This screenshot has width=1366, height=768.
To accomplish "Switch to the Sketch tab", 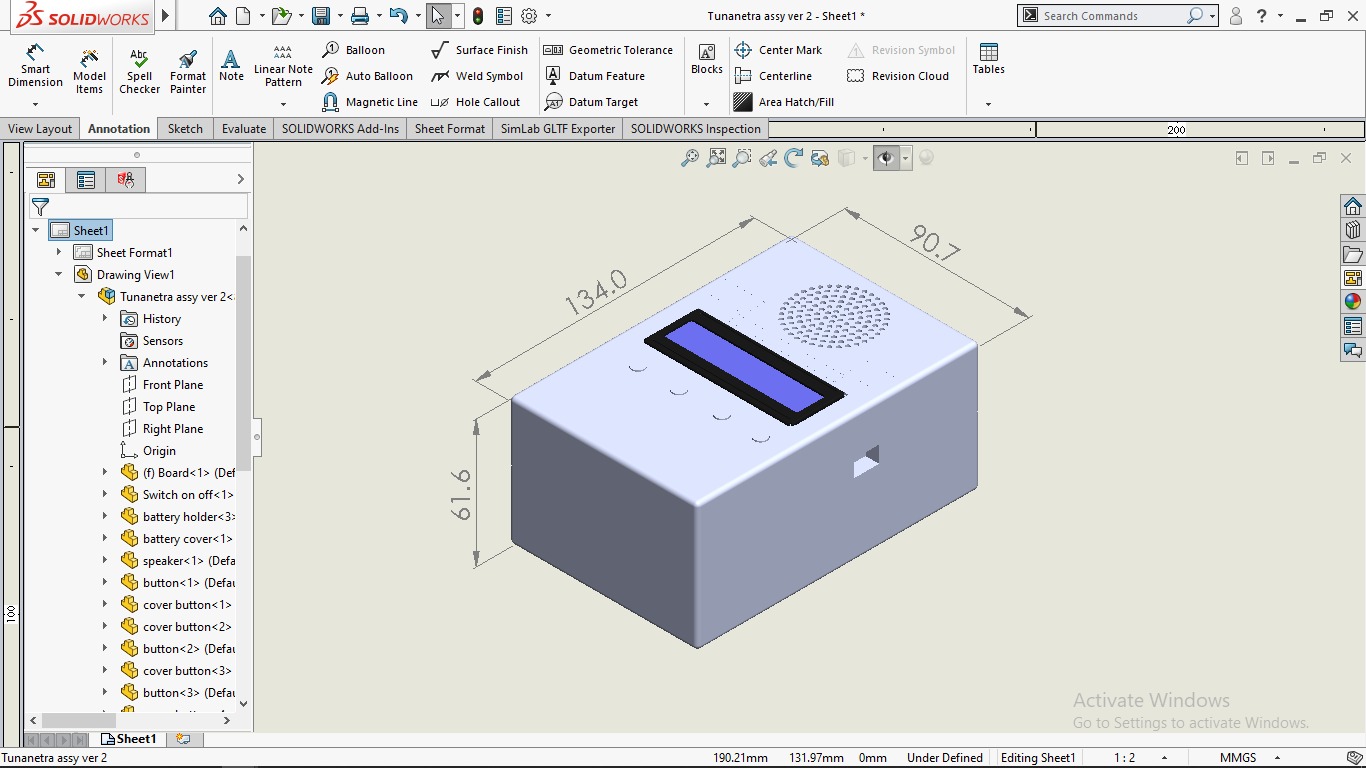I will (185, 129).
